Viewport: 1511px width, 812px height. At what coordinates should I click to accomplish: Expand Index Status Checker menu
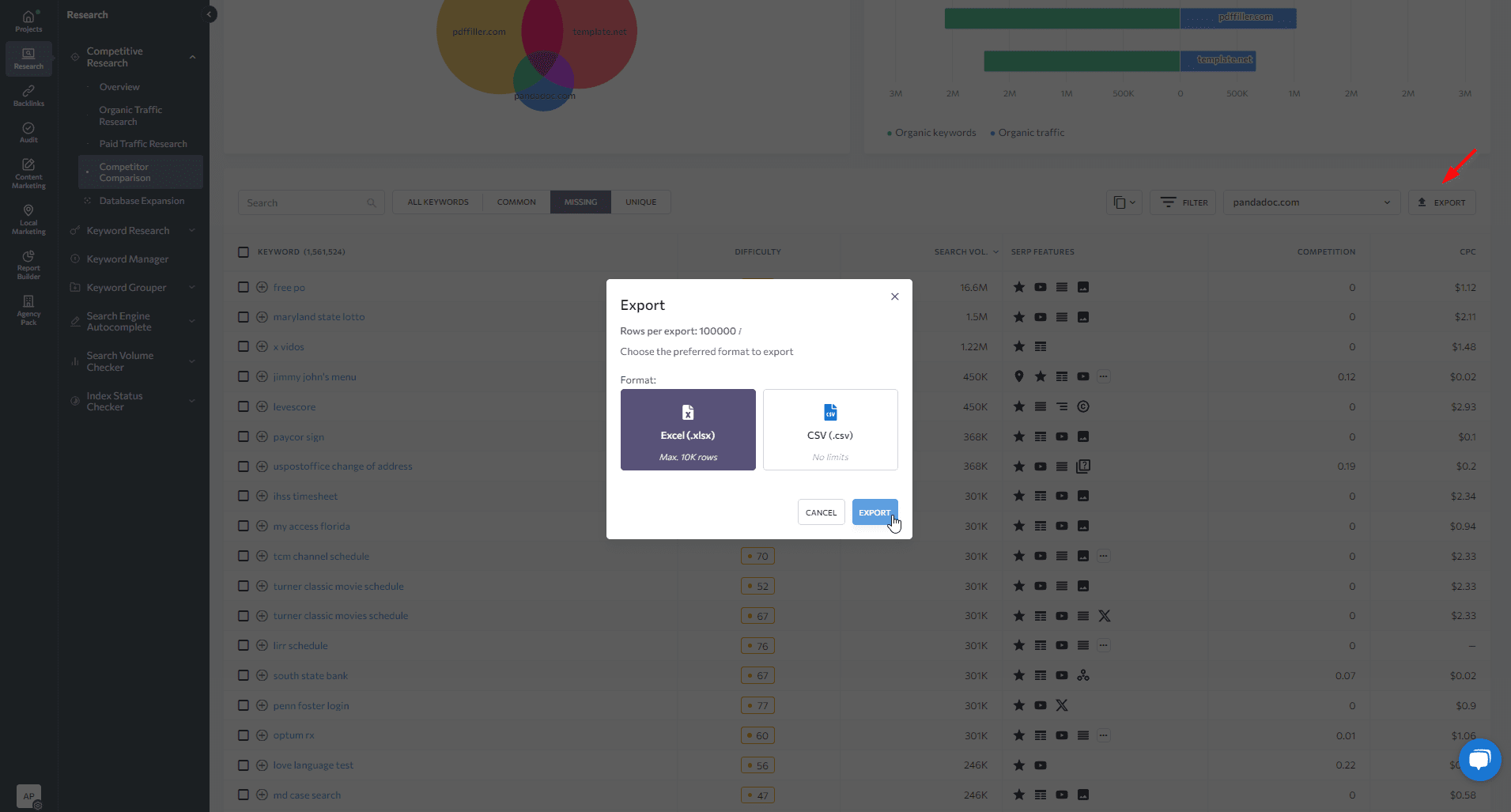coord(192,401)
